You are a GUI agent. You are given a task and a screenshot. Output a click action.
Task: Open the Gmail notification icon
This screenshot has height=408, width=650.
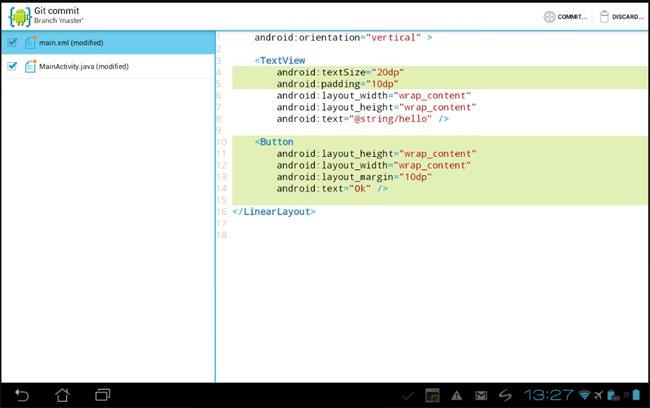pyautogui.click(x=481, y=396)
